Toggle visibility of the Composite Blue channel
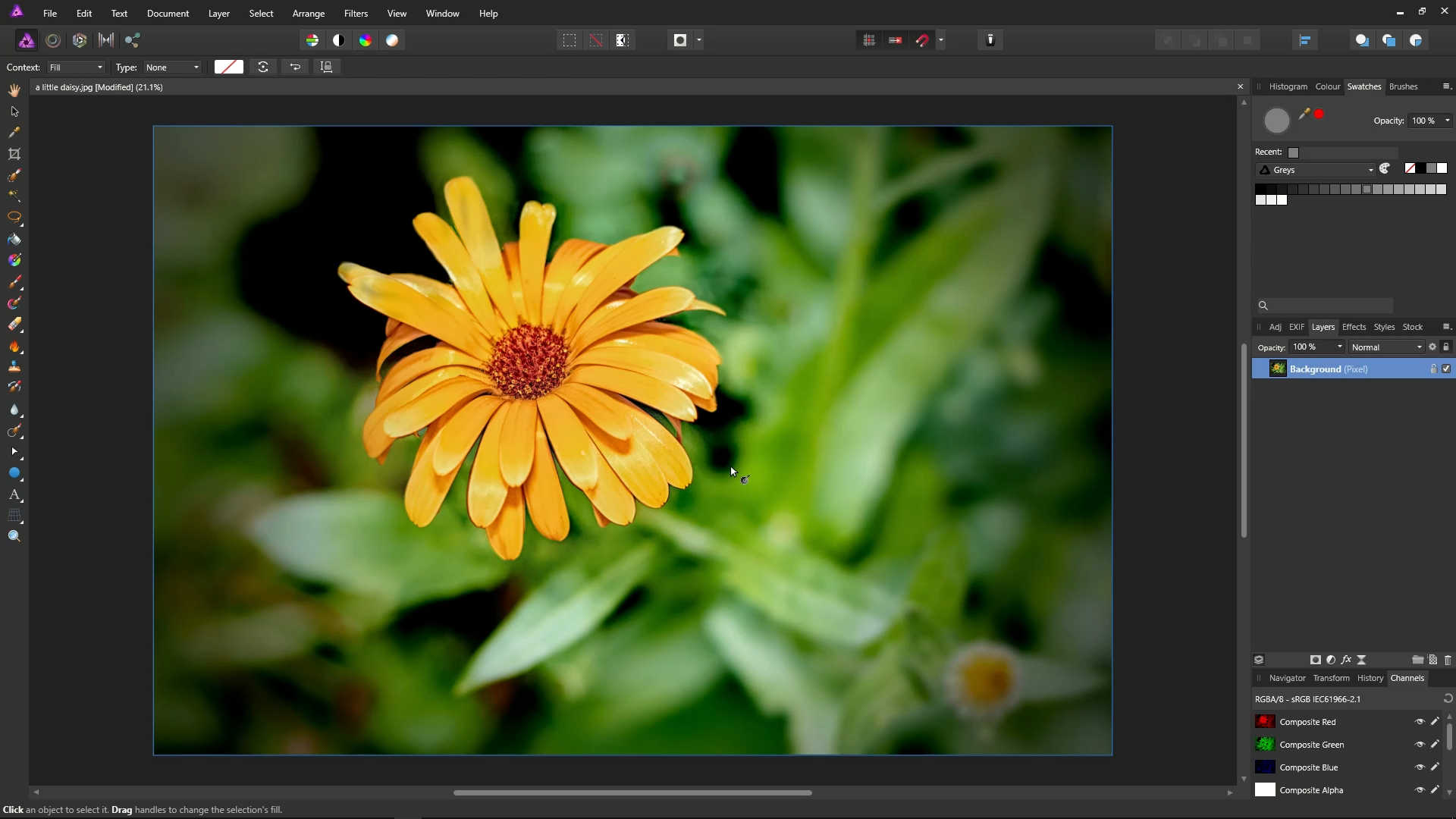Viewport: 1456px width, 819px height. [x=1420, y=767]
